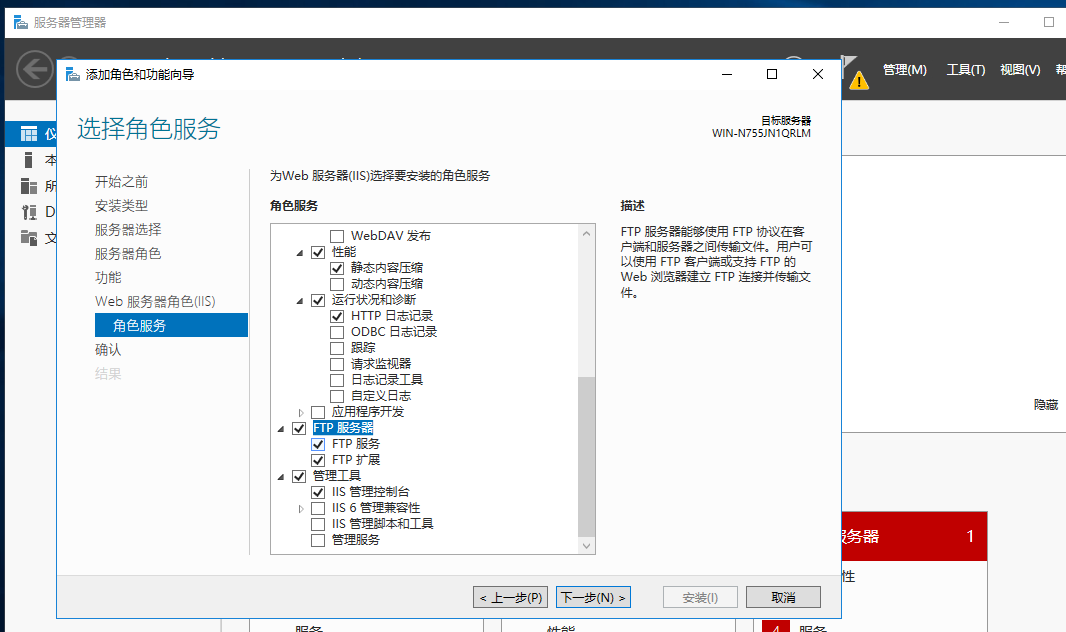Screen dimensions: 1066x632
Task: Collapse the 性能 tree node
Action: click(x=300, y=253)
